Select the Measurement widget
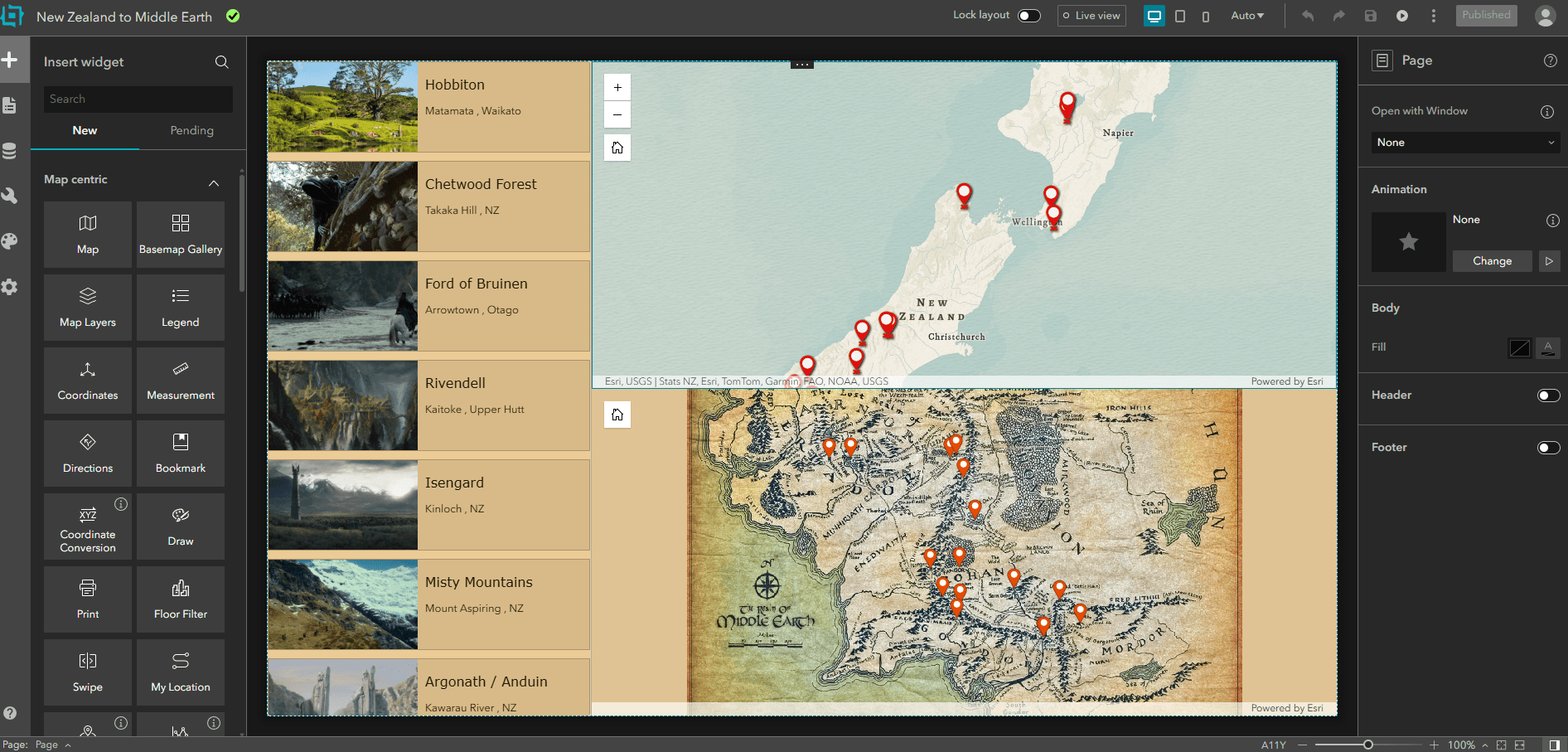 pos(181,381)
